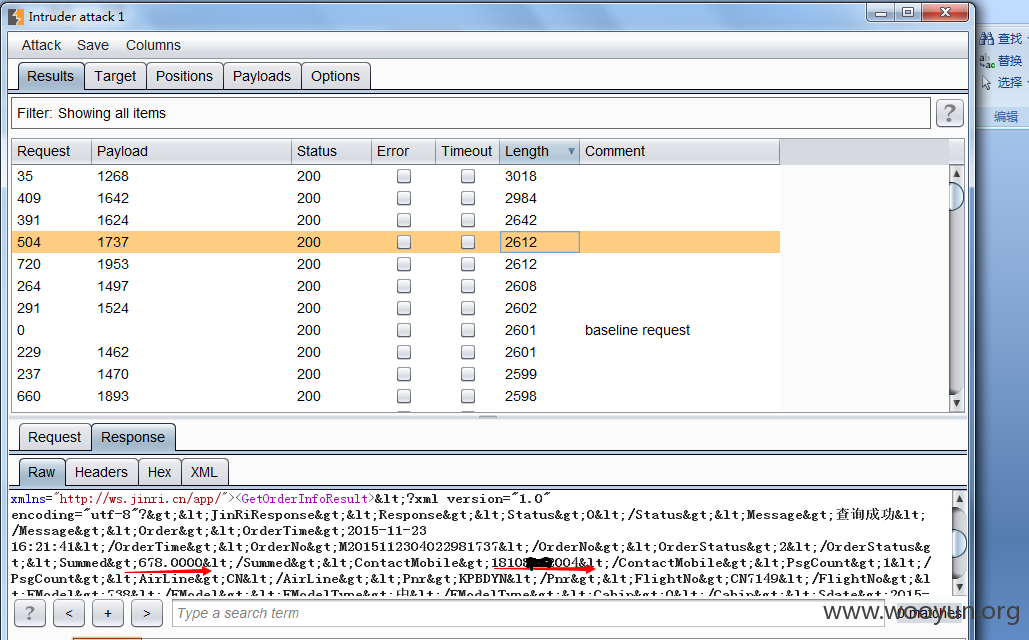This screenshot has height=640, width=1029.
Task: Open the search help question mark button
Action: 30,613
